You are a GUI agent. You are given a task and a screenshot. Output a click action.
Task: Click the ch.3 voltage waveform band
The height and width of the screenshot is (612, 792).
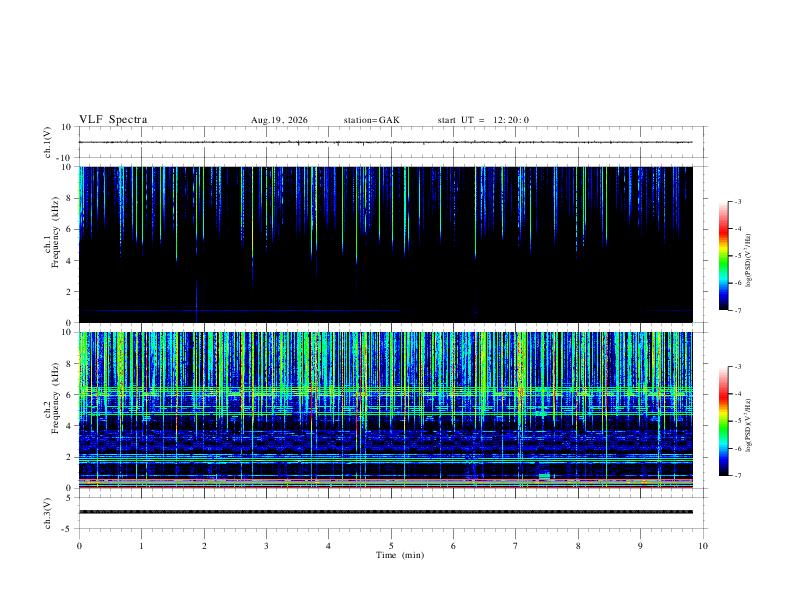(x=385, y=512)
